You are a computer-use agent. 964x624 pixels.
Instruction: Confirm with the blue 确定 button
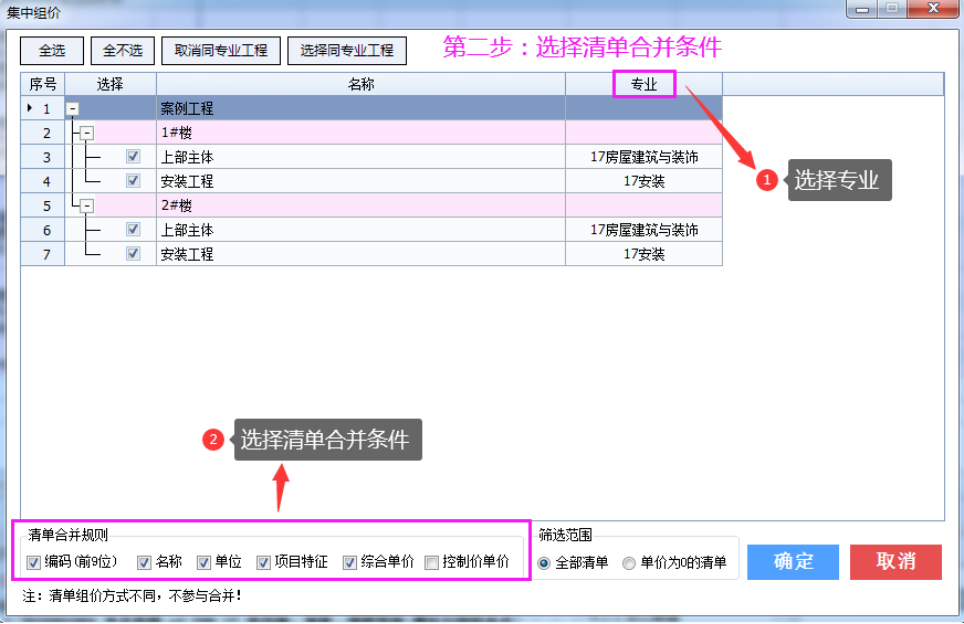793,561
